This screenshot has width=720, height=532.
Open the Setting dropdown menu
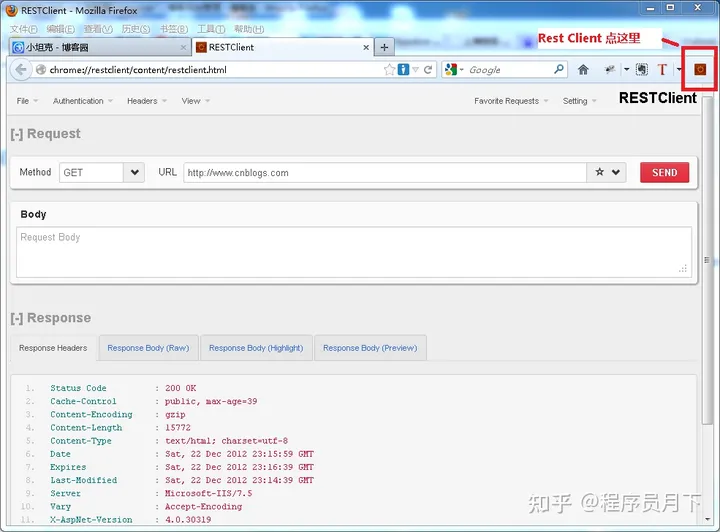pos(579,101)
